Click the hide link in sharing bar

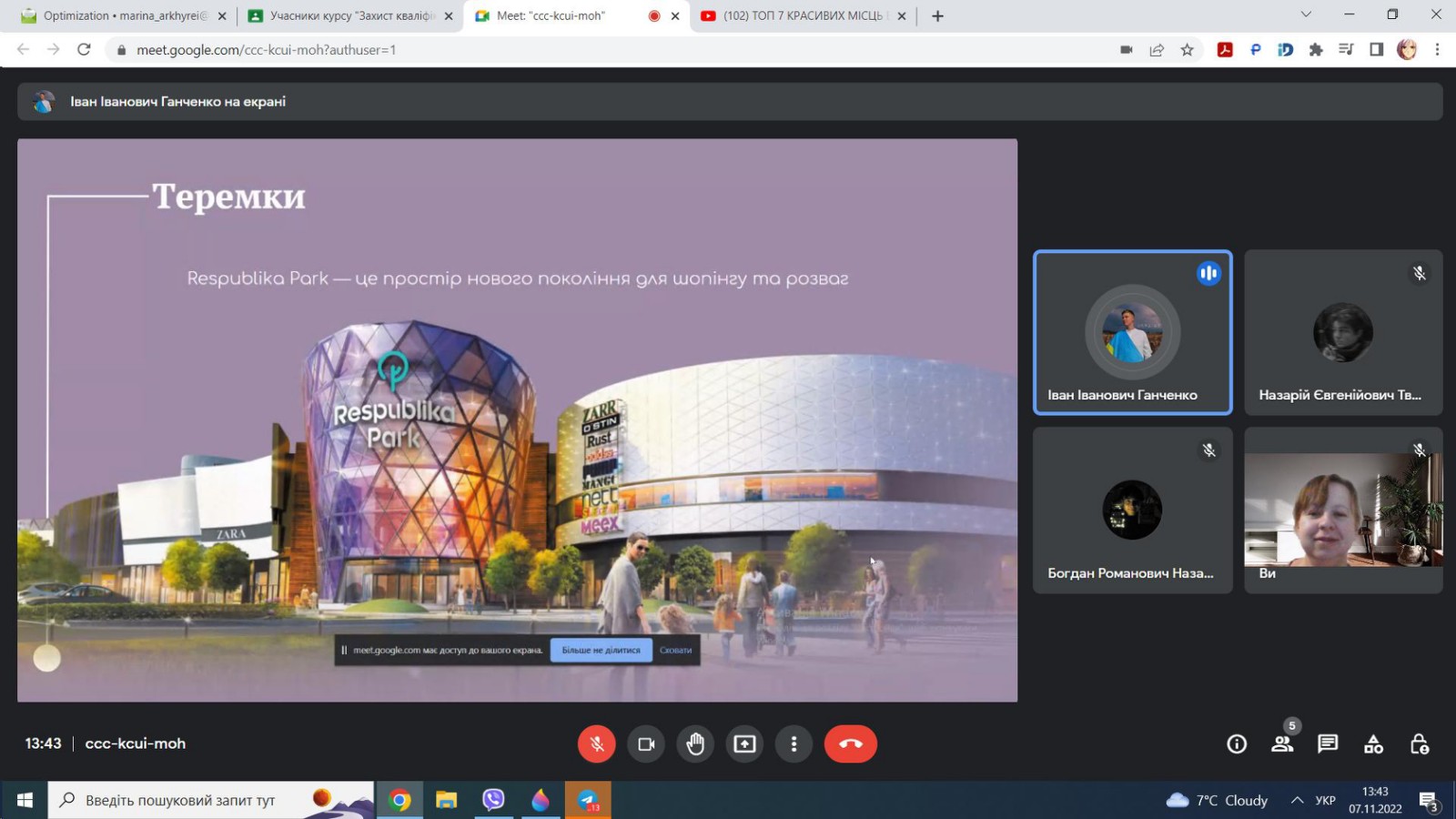click(675, 650)
